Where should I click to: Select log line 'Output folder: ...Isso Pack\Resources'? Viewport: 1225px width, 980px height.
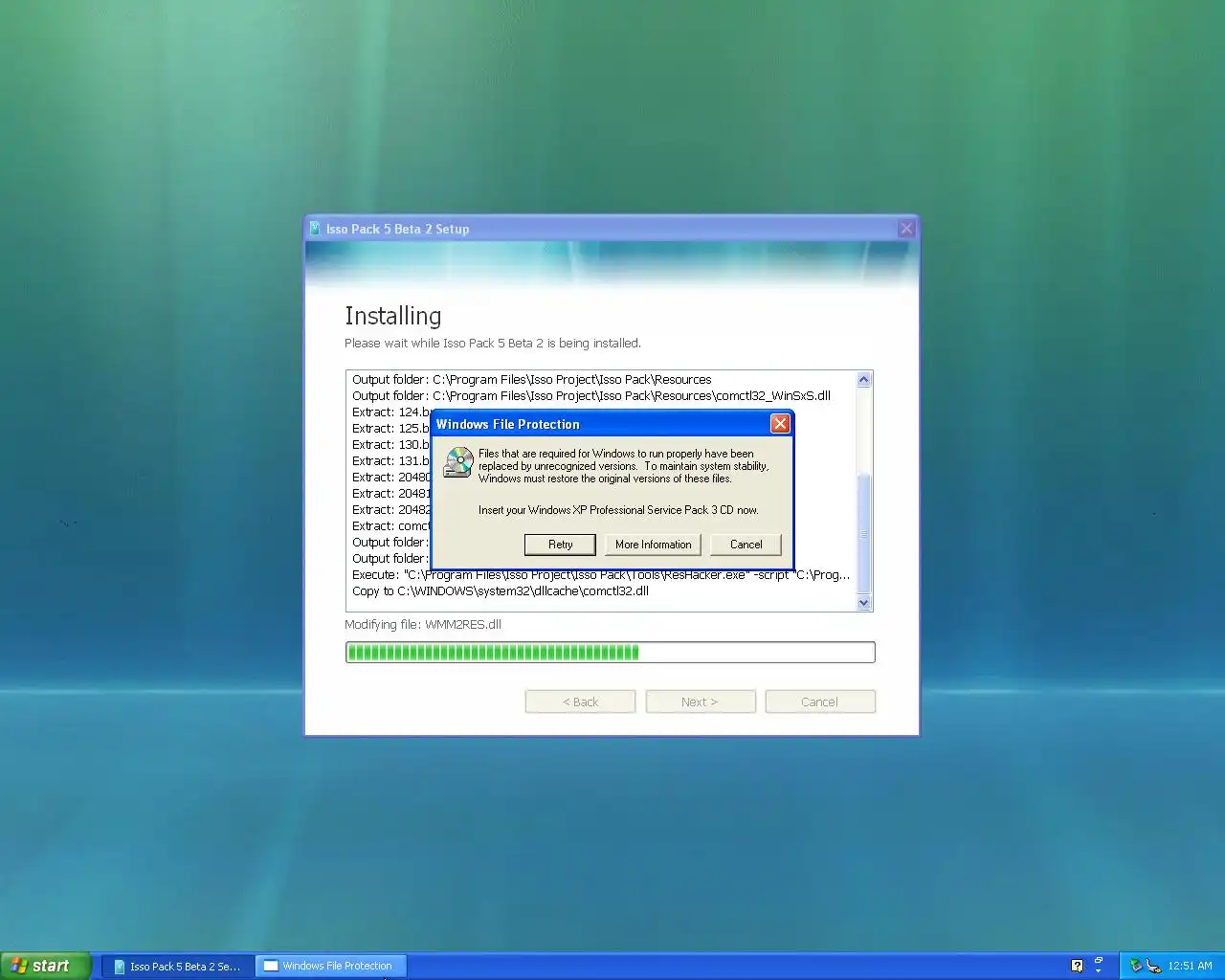coord(532,380)
